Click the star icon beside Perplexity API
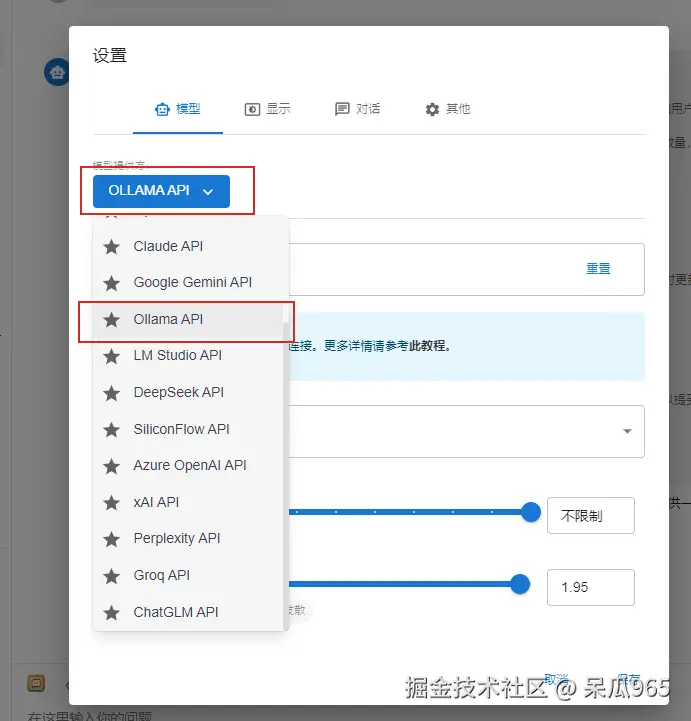The width and height of the screenshot is (691, 721). (x=111, y=539)
